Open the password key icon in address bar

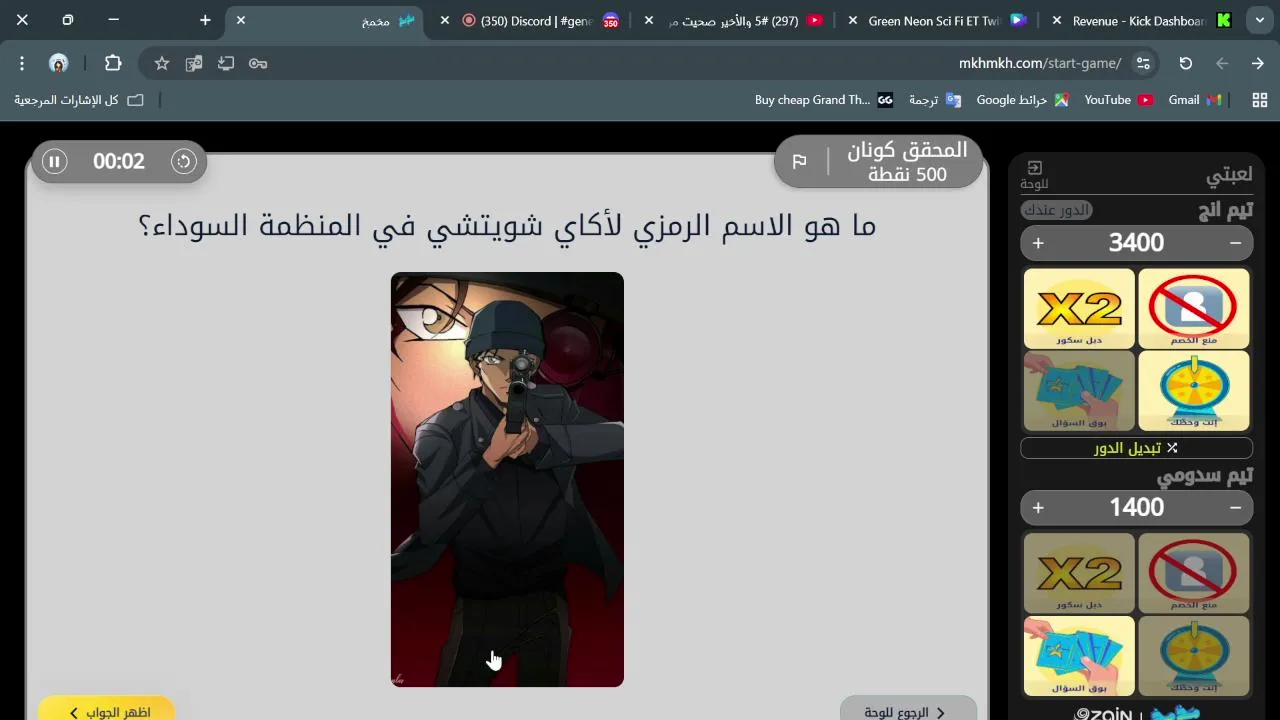258,63
